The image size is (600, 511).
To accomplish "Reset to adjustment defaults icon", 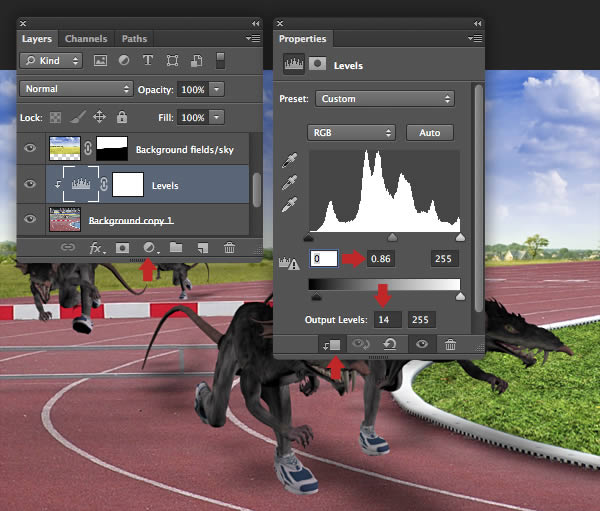I will 390,344.
